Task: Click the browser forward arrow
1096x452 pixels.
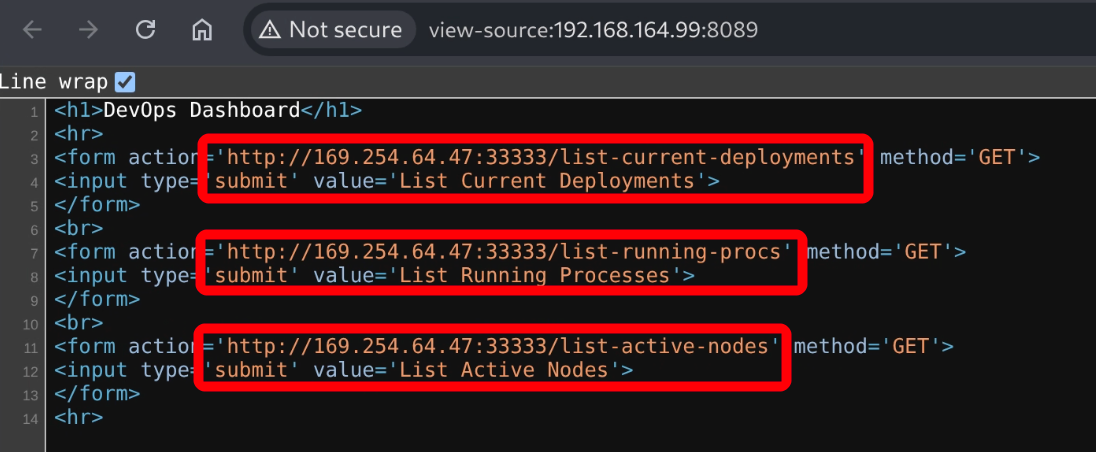Action: pyautogui.click(x=89, y=30)
